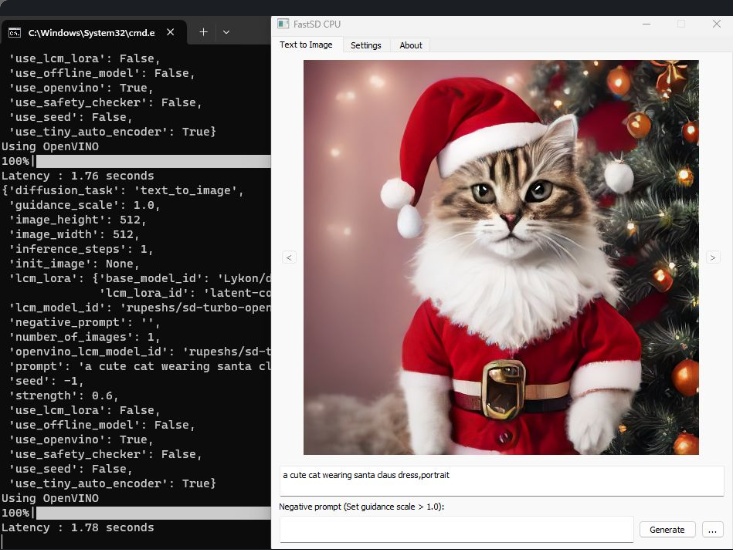Click the last terminal progress bar

150,513
